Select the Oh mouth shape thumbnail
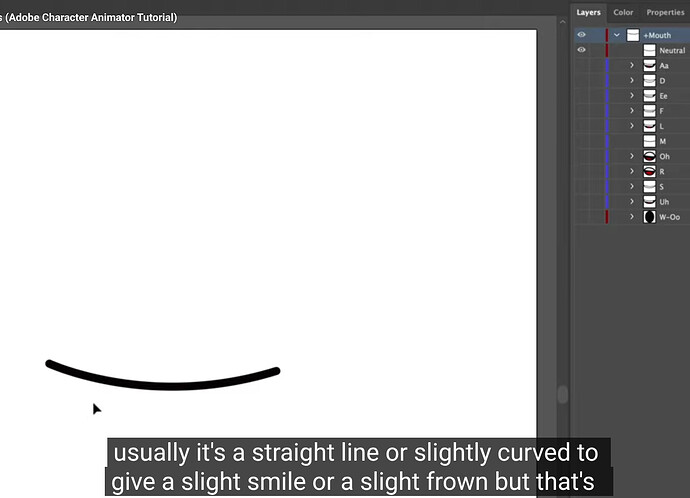 point(649,156)
